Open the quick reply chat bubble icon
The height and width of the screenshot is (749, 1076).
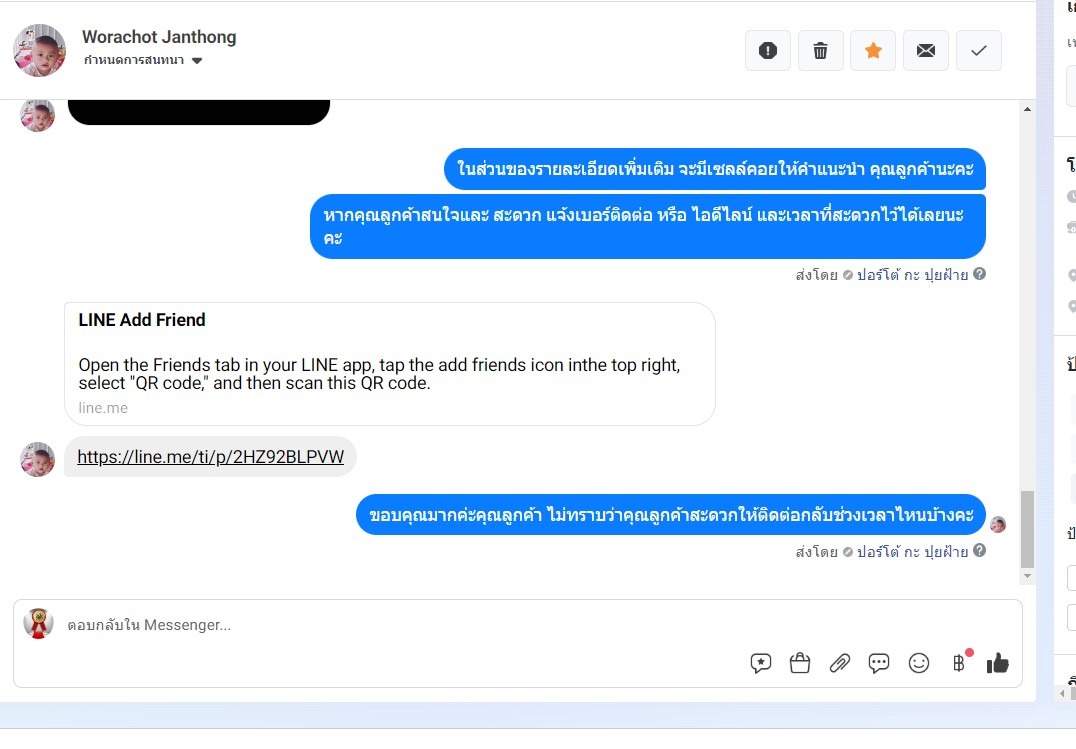878,663
